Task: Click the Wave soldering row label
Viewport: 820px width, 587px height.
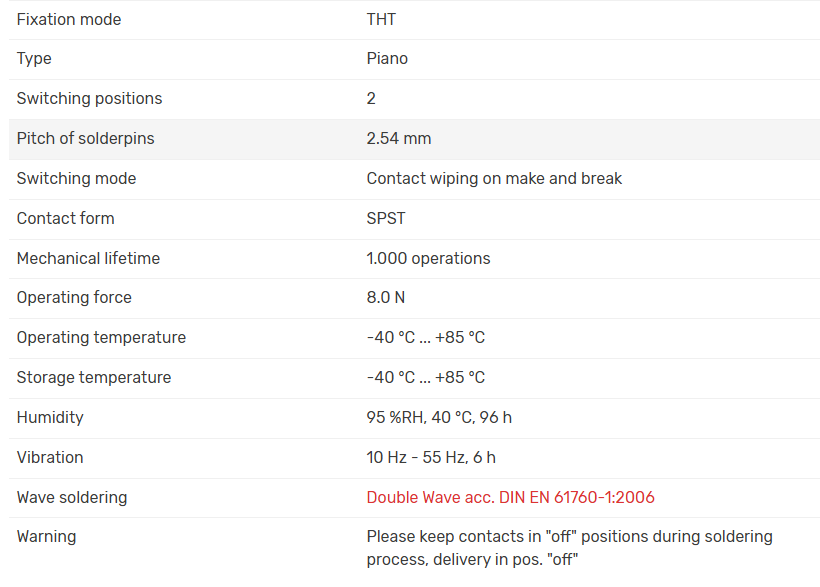Action: [x=72, y=497]
